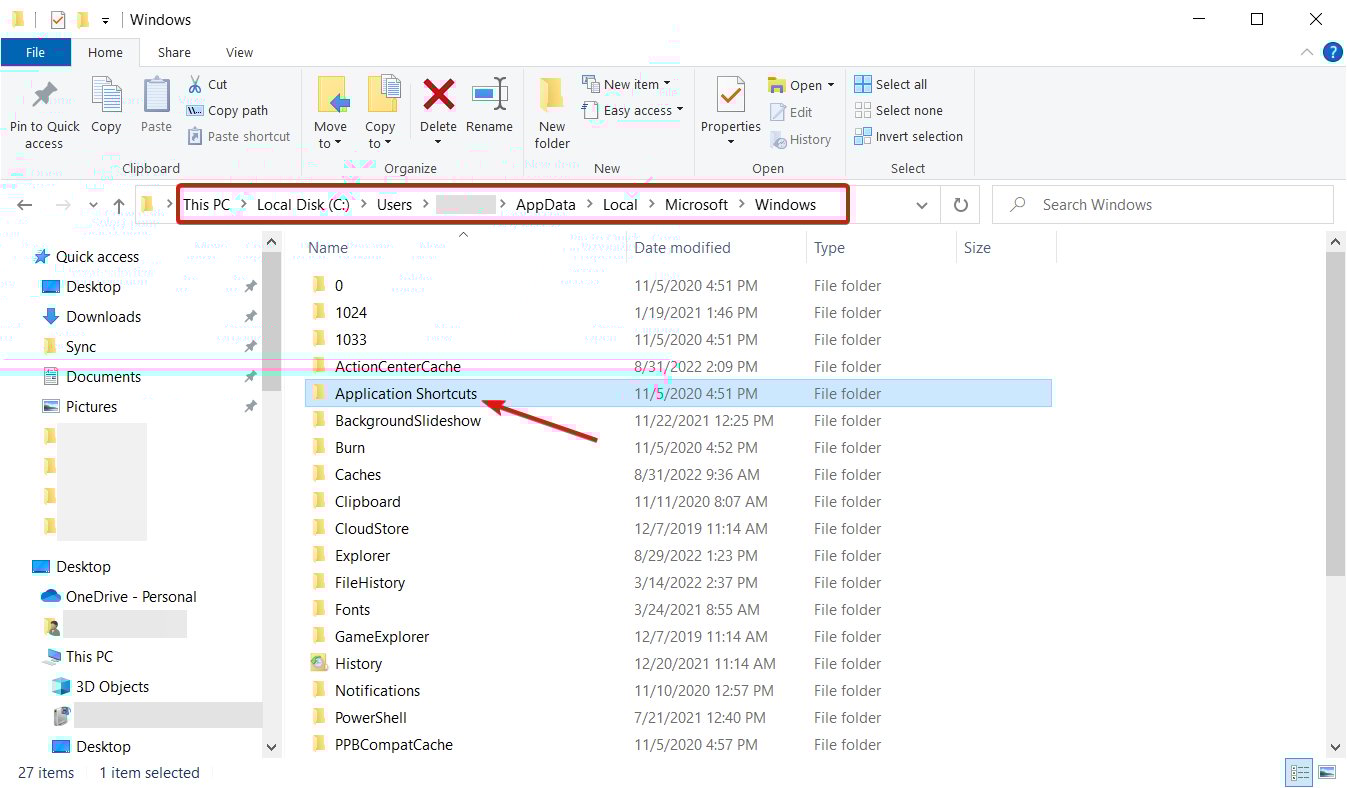Screen dimensions: 1347x788
Task: Click the Cut scissors command
Action: pyautogui.click(x=208, y=84)
